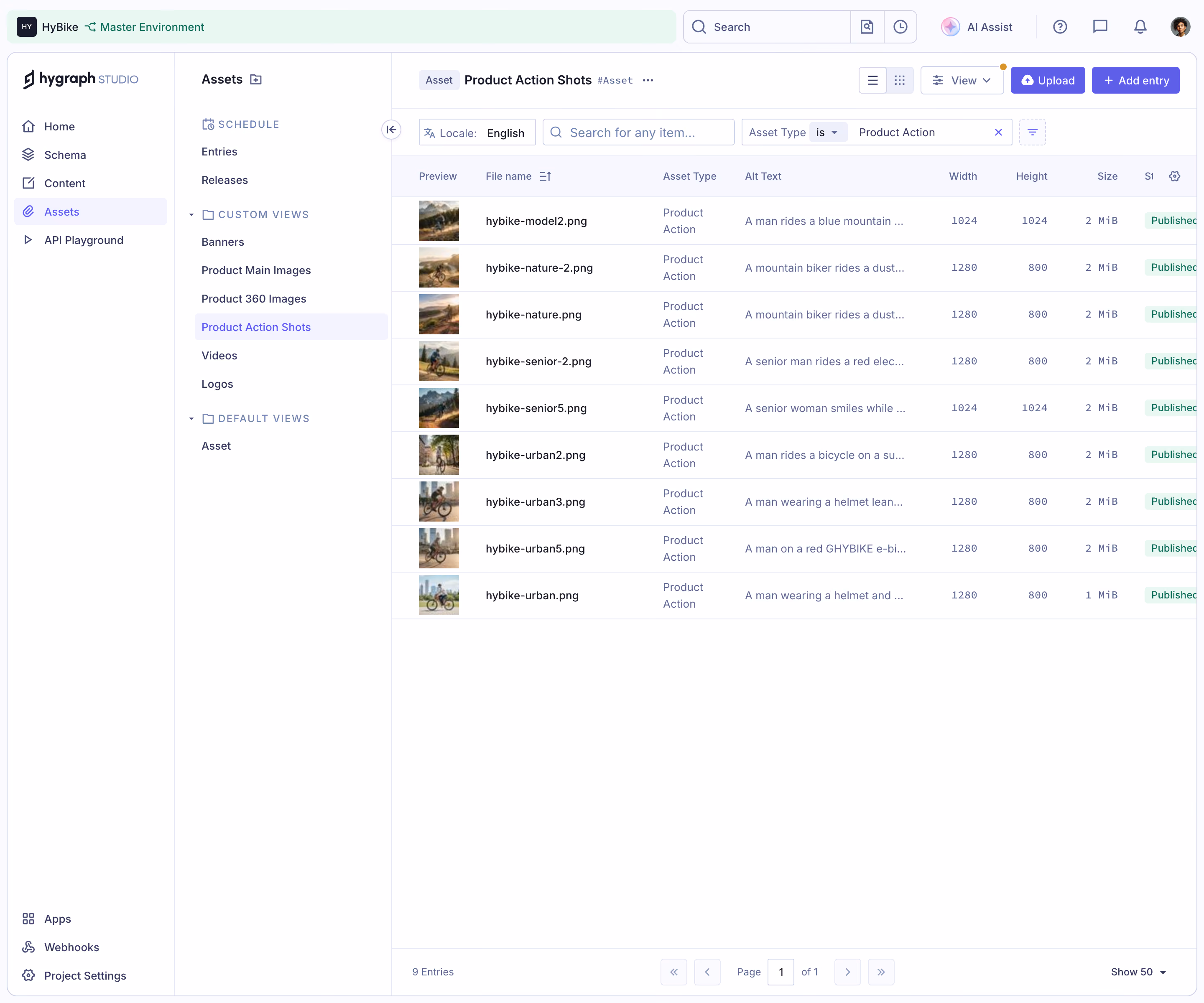Open the help question mark icon
The height and width of the screenshot is (1003, 1204).
point(1059,27)
